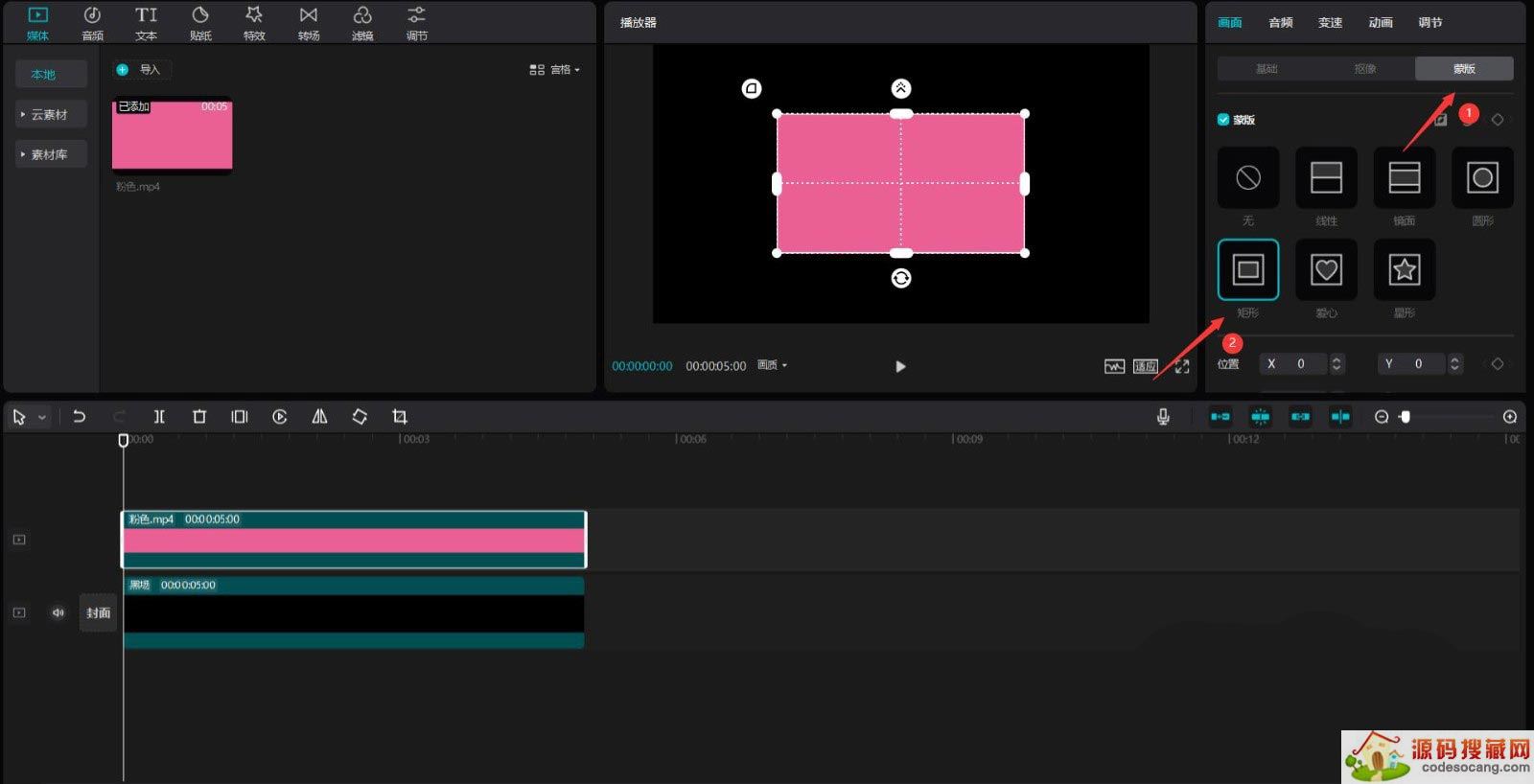Screen dimensions: 1534x784
Task: Toggle the position keyframe diamond
Action: pos(1498,364)
